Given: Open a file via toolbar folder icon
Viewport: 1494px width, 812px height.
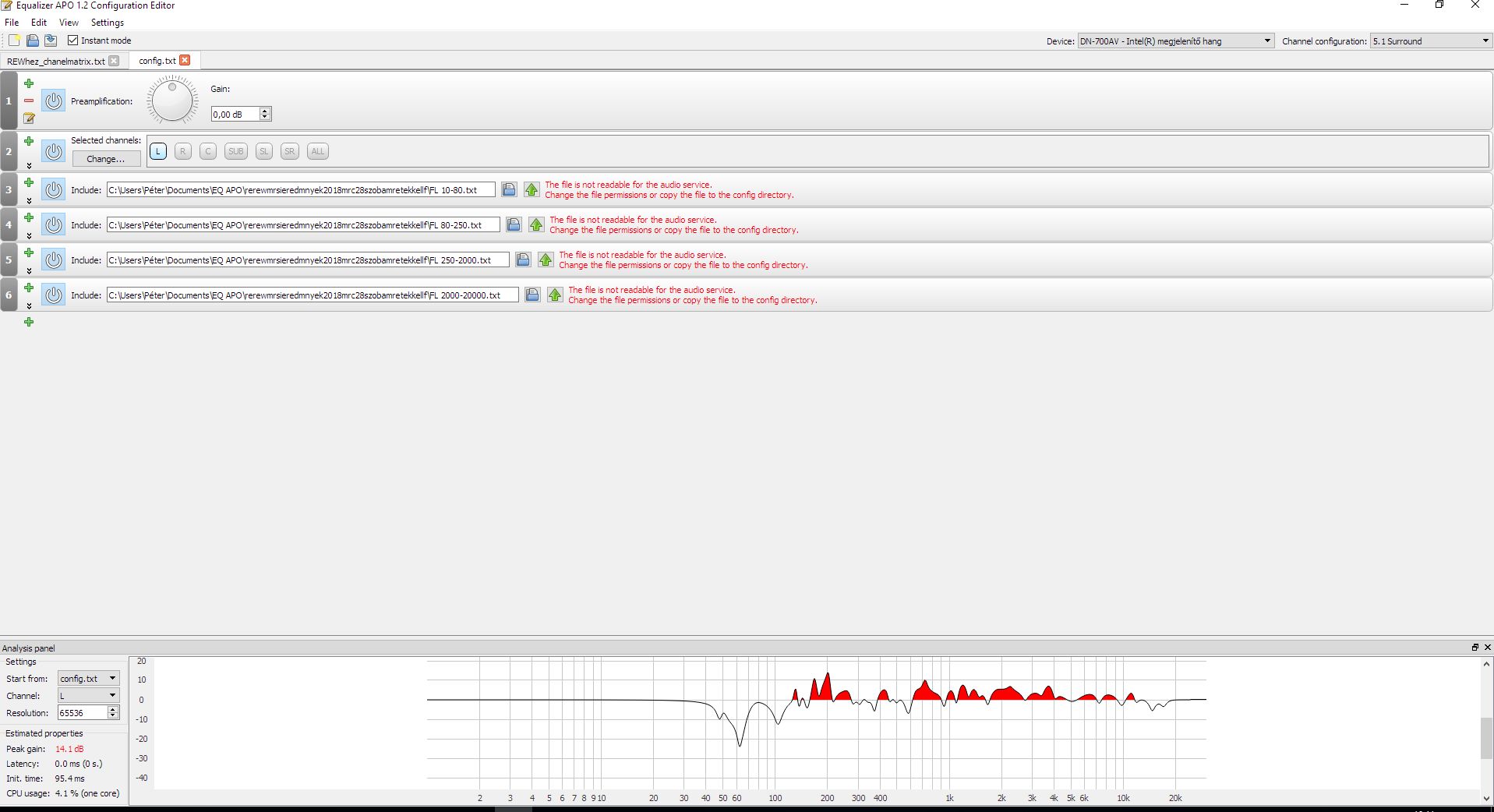Looking at the screenshot, I should [x=33, y=41].
